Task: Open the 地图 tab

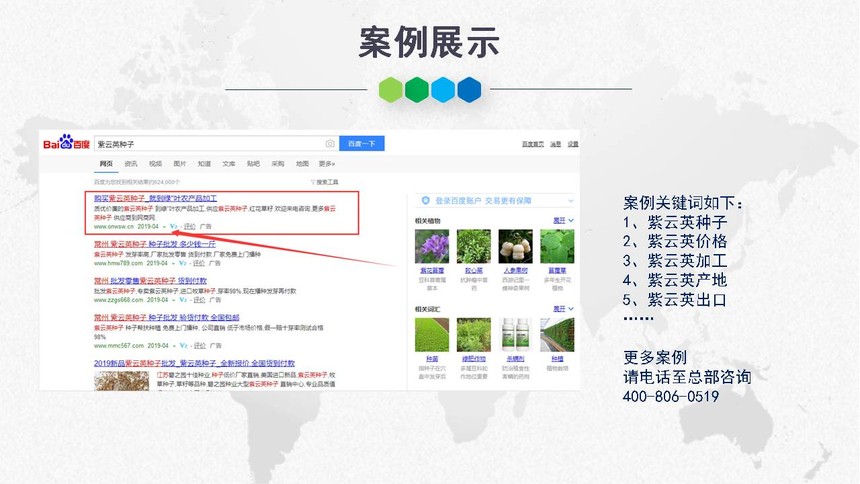Action: [x=302, y=164]
